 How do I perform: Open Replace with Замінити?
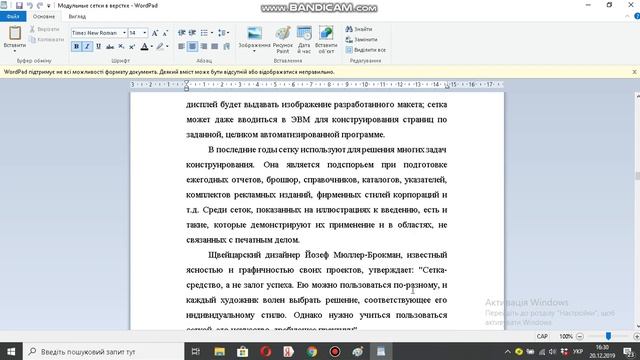pos(361,40)
